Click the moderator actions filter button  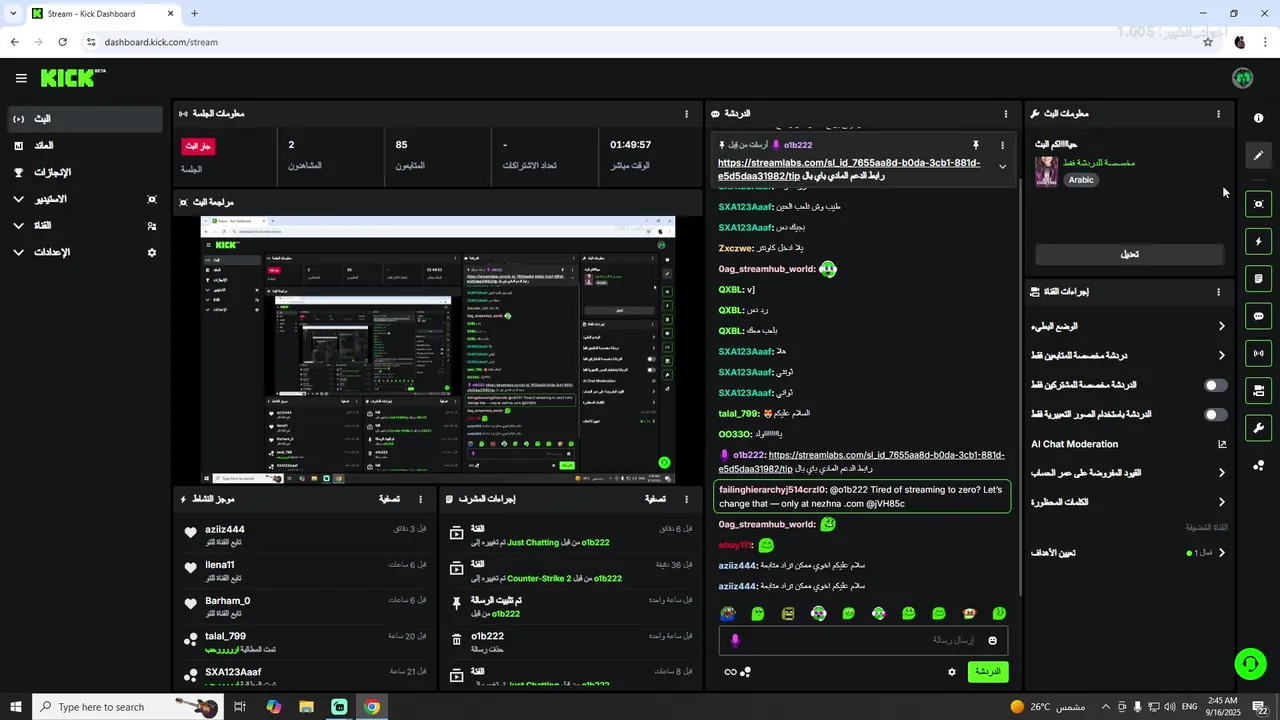point(655,499)
